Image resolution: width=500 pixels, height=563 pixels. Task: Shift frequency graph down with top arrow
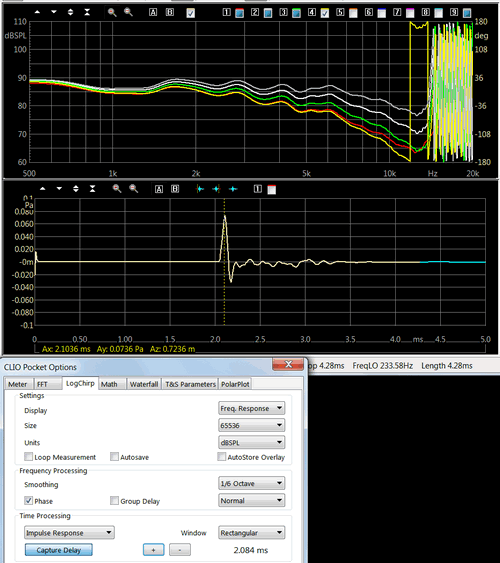click(x=54, y=12)
